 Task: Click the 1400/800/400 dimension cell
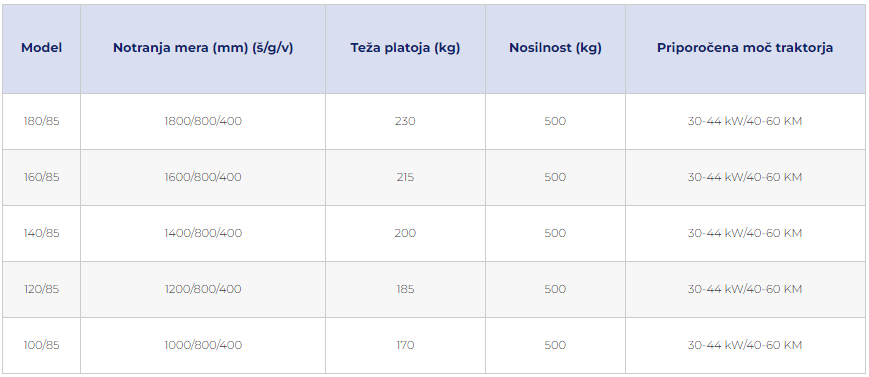click(203, 233)
